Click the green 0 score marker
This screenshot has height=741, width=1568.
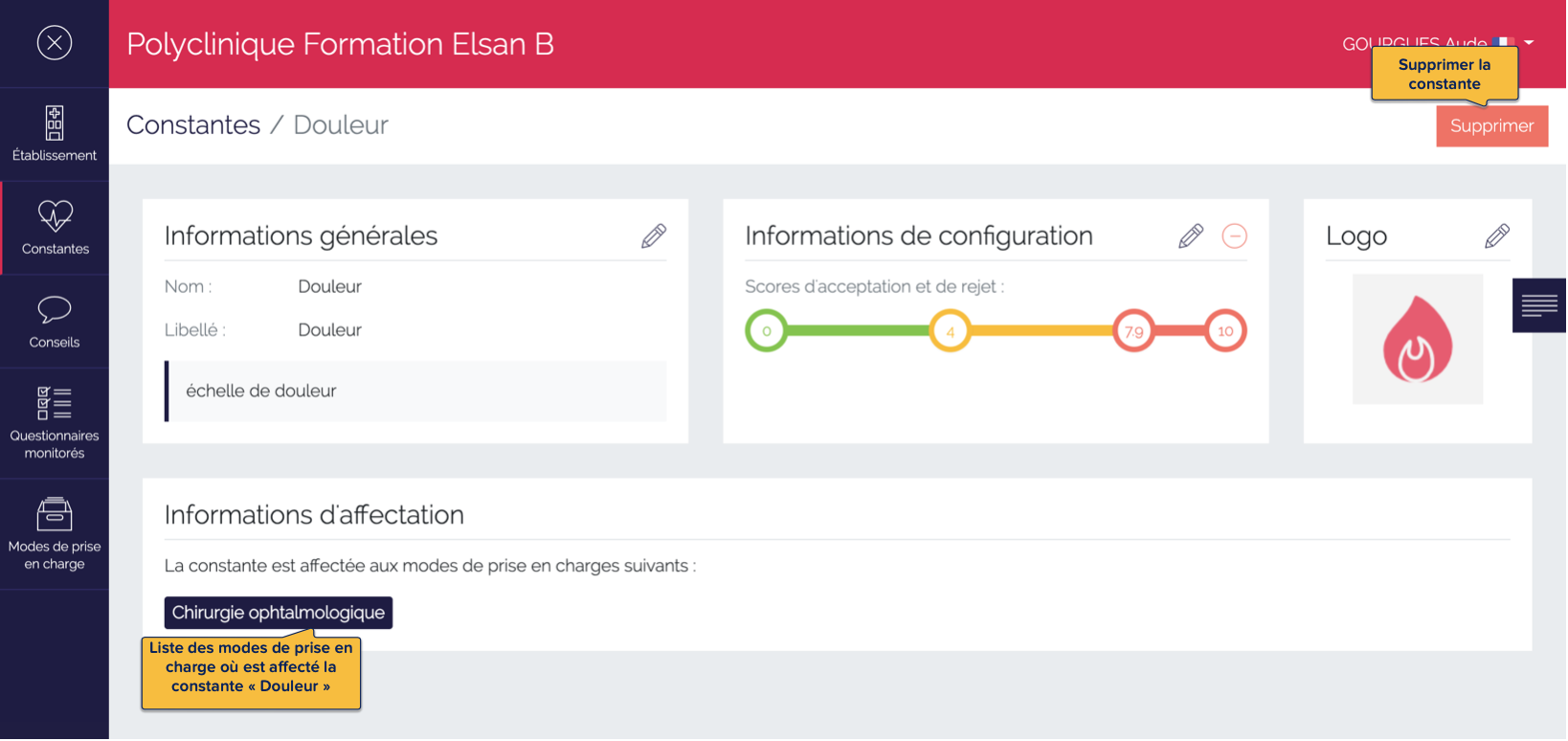[x=767, y=331]
